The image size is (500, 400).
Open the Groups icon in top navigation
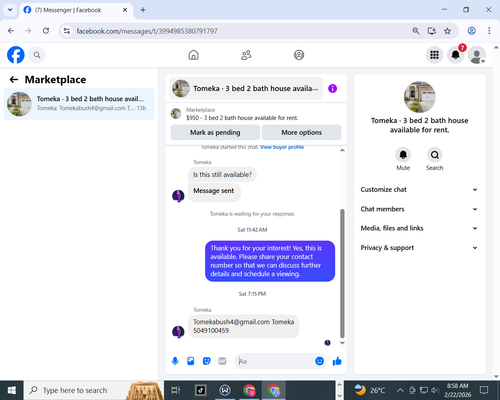coord(299,55)
